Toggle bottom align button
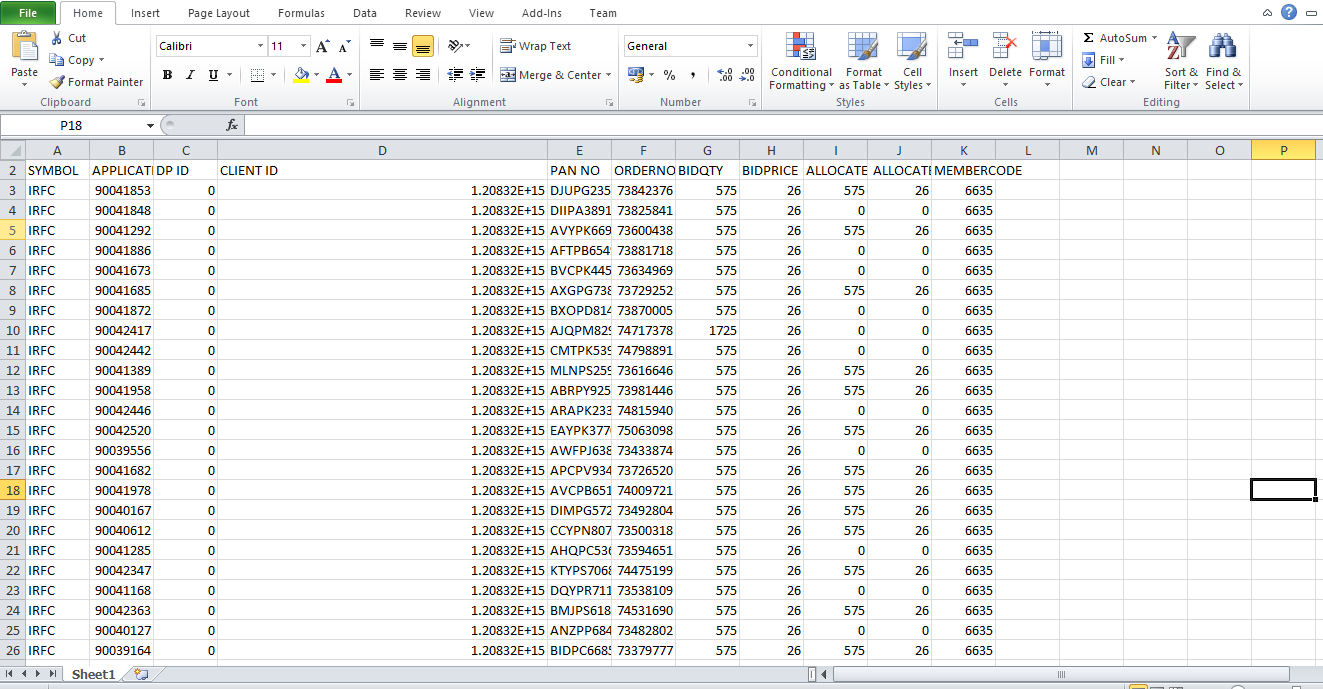1323x689 pixels. [x=423, y=46]
